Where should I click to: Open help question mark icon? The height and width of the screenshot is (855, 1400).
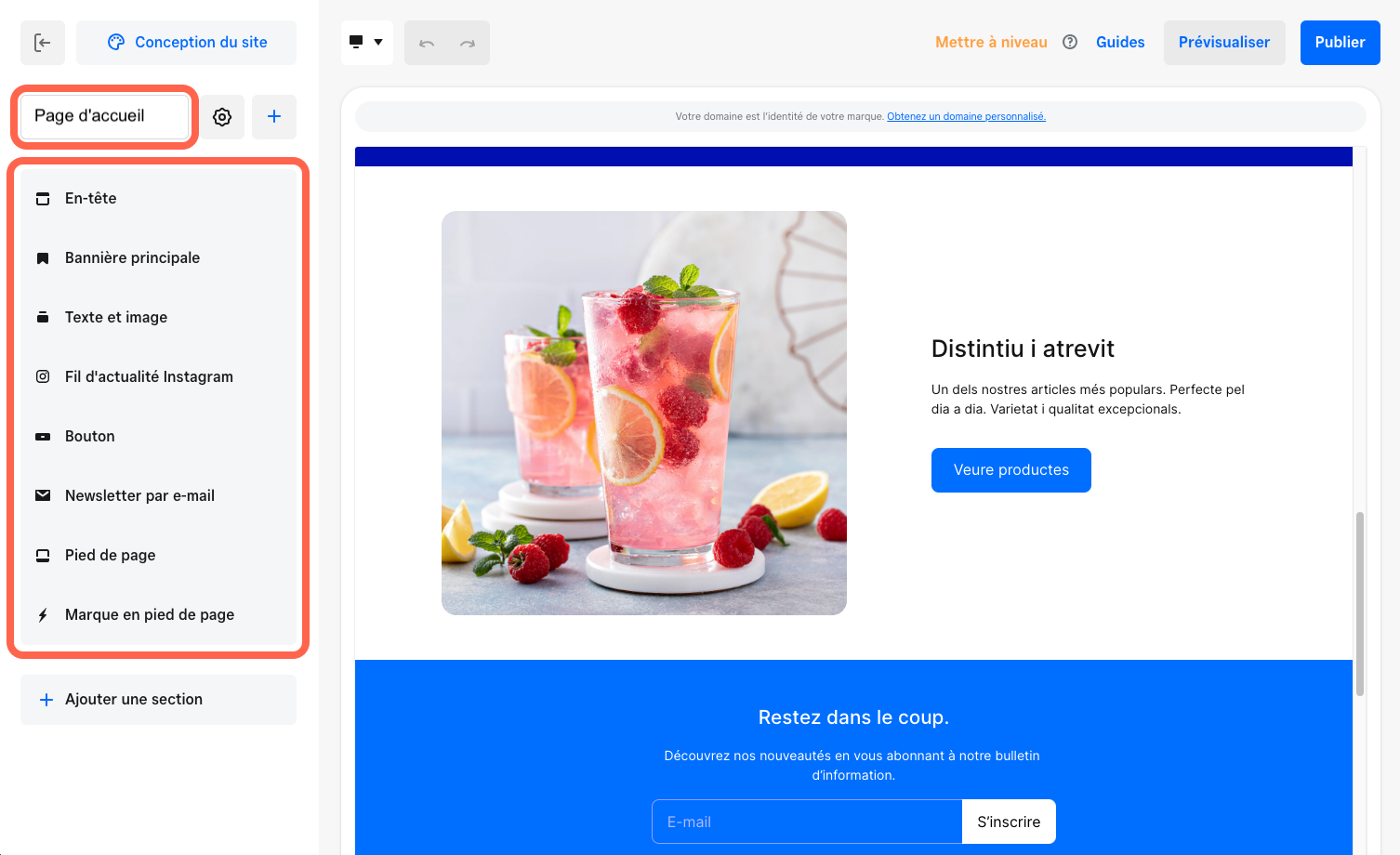point(1070,42)
